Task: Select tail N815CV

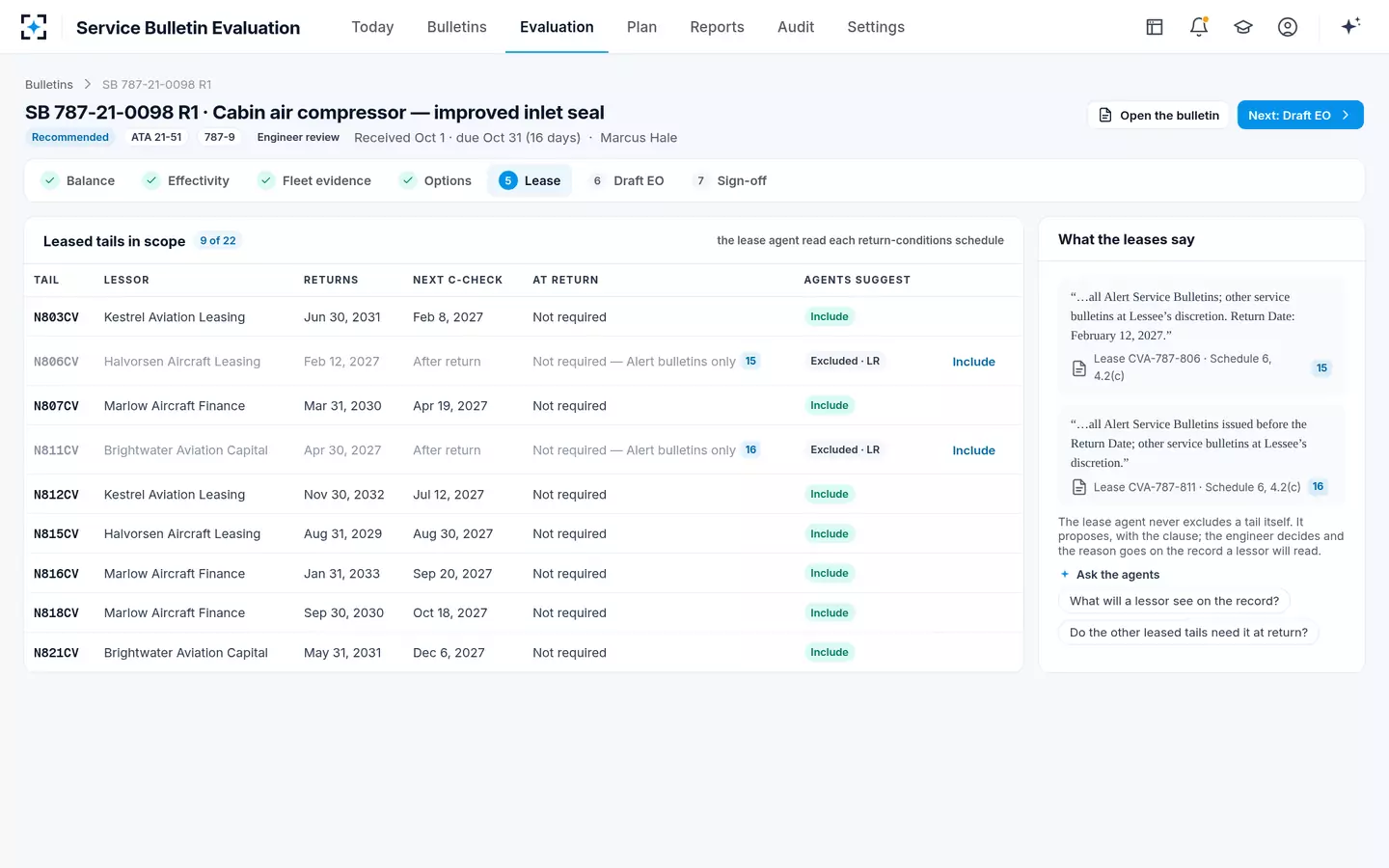Action: pos(56,534)
